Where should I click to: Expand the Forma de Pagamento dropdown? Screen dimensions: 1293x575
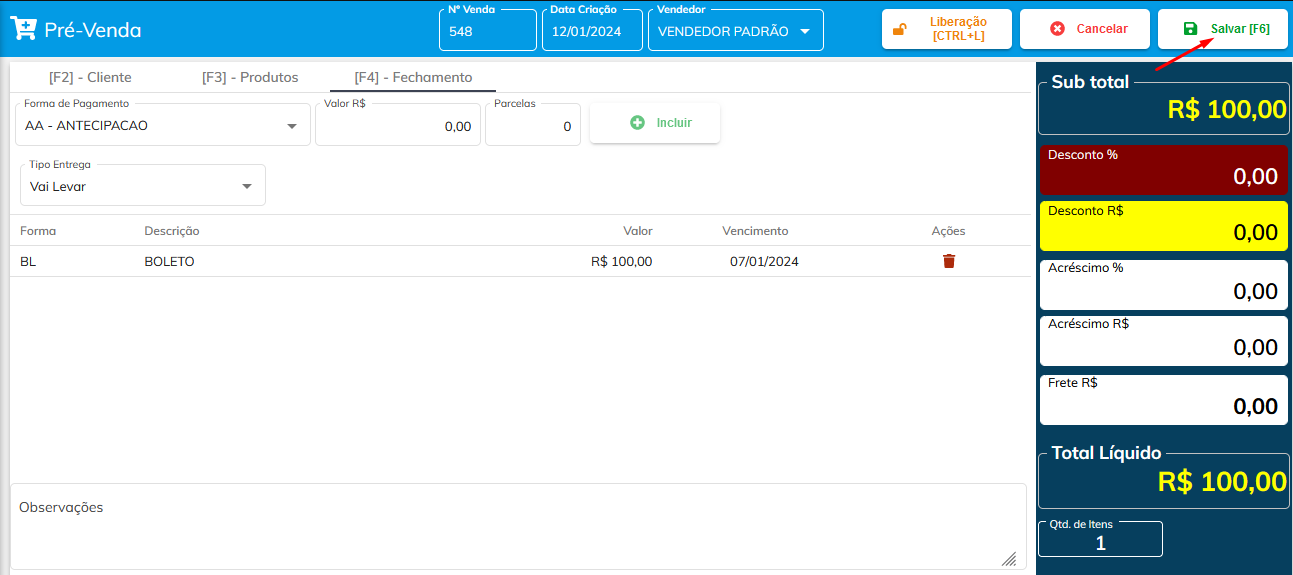pos(163,124)
